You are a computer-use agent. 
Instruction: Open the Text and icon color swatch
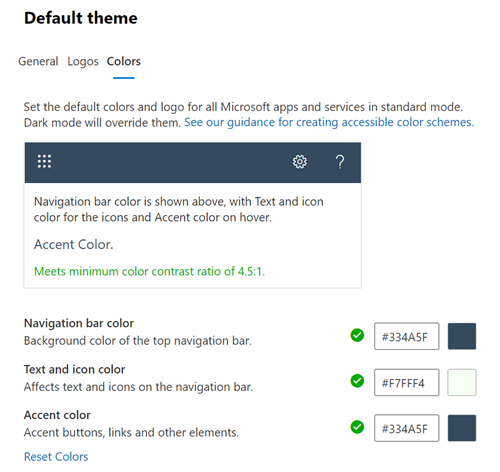point(462,382)
